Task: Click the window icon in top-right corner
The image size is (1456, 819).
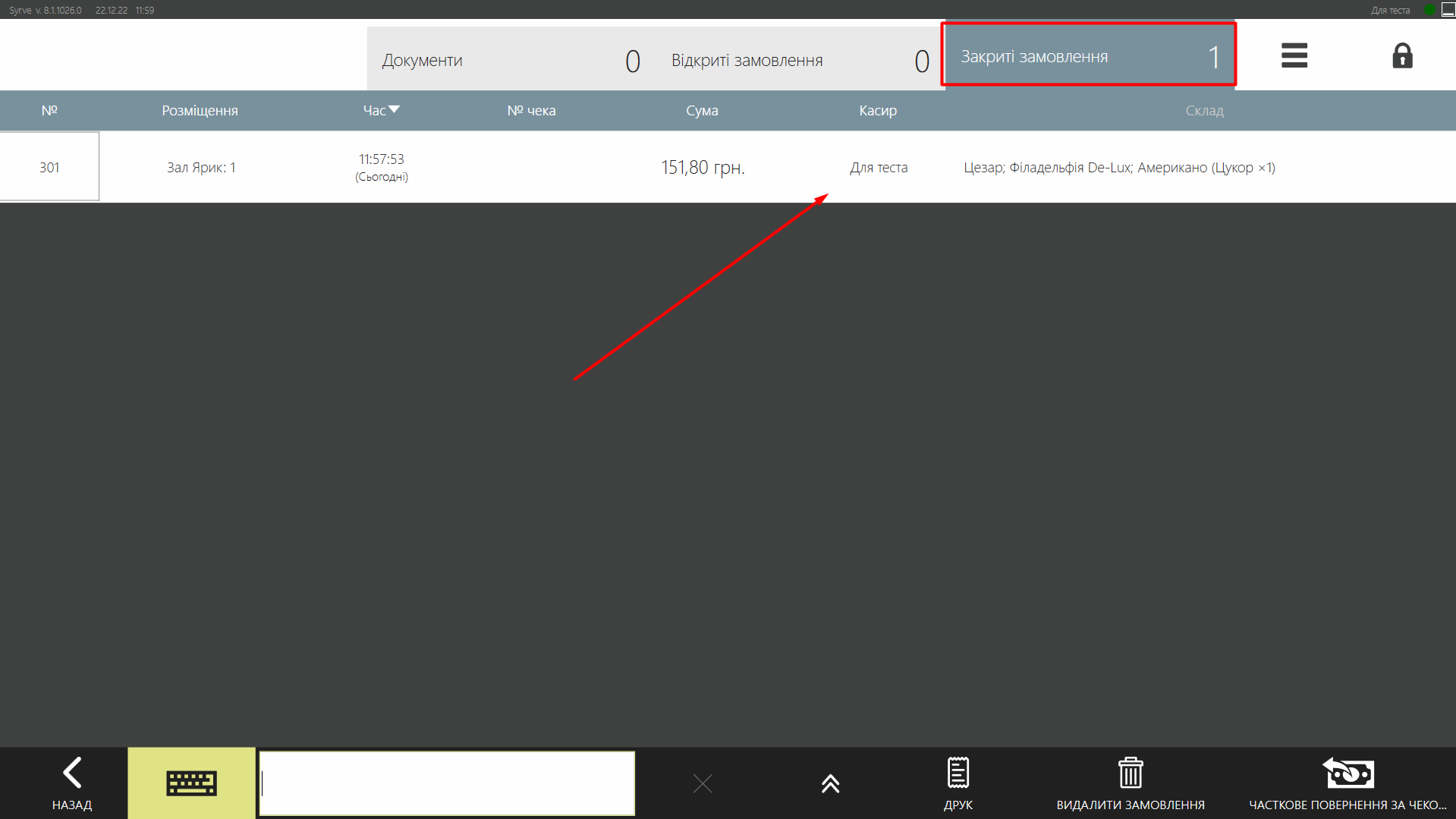Action: pos(1448,10)
